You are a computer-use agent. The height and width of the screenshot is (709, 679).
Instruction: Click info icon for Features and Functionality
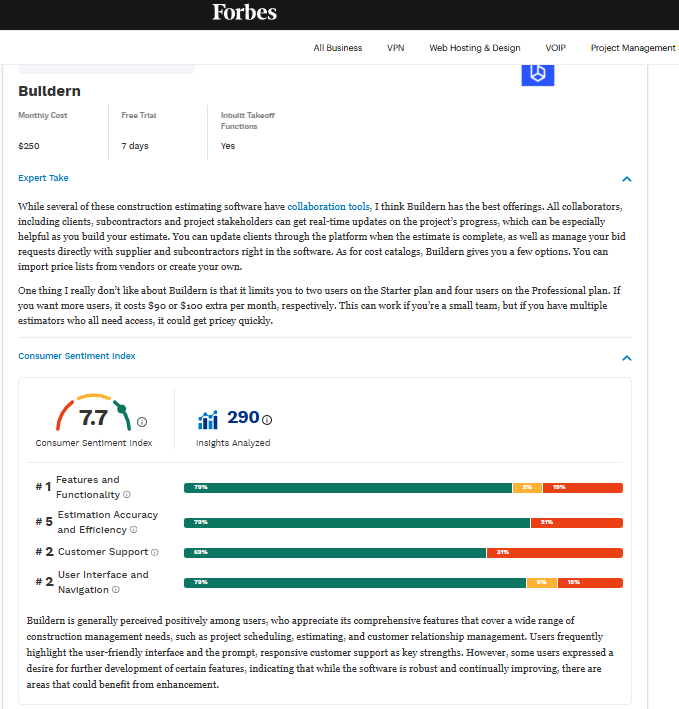pos(127,495)
